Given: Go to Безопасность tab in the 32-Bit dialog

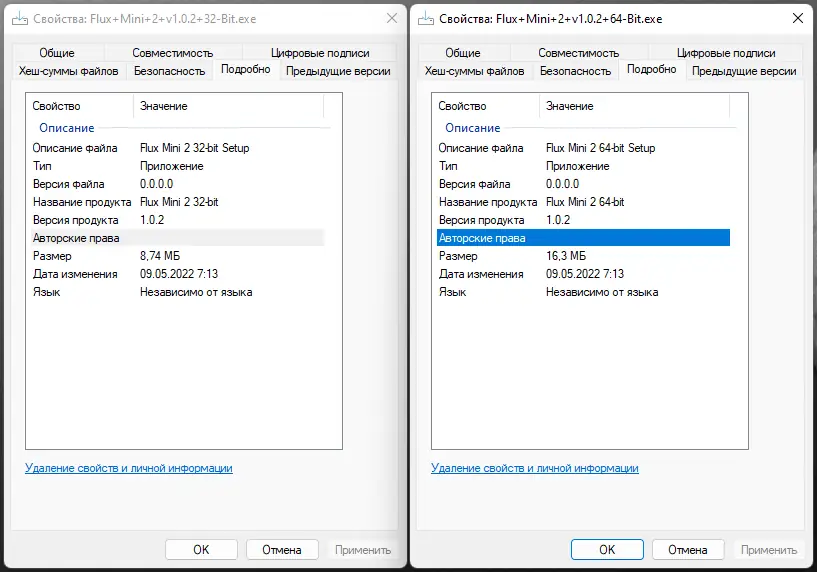Looking at the screenshot, I should point(169,71).
